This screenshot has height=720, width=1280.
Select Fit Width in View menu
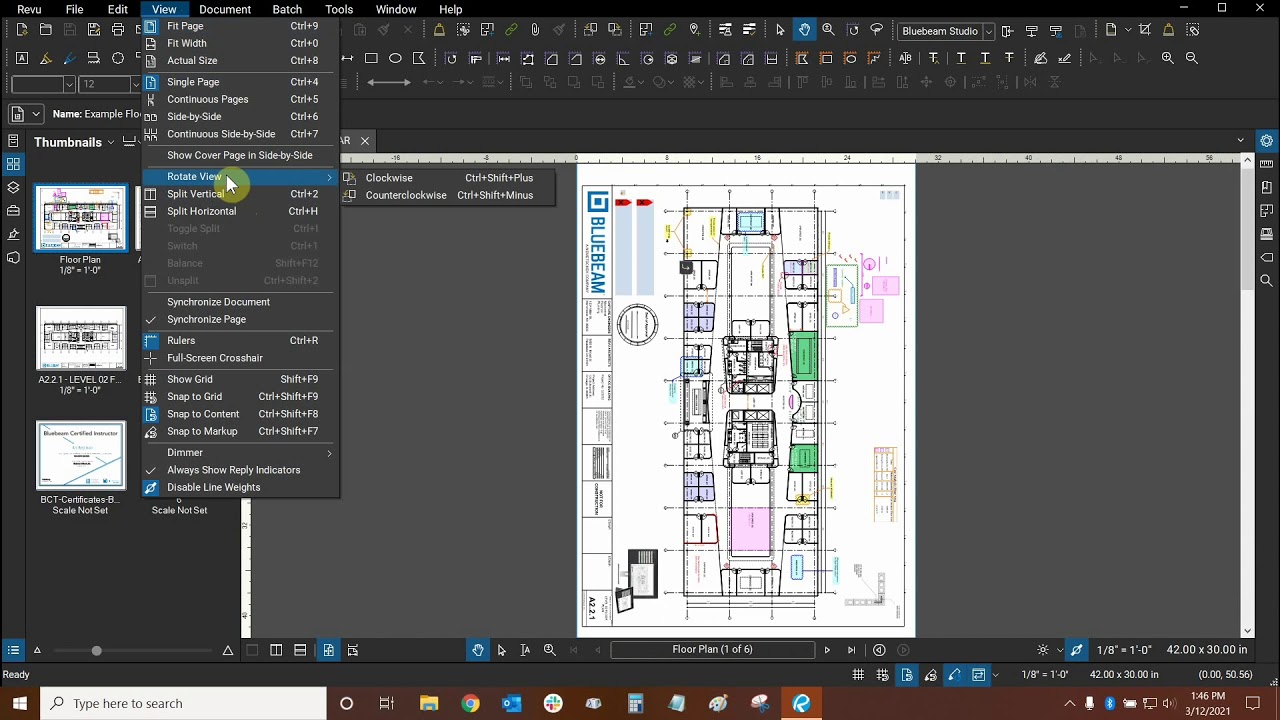tap(240, 43)
